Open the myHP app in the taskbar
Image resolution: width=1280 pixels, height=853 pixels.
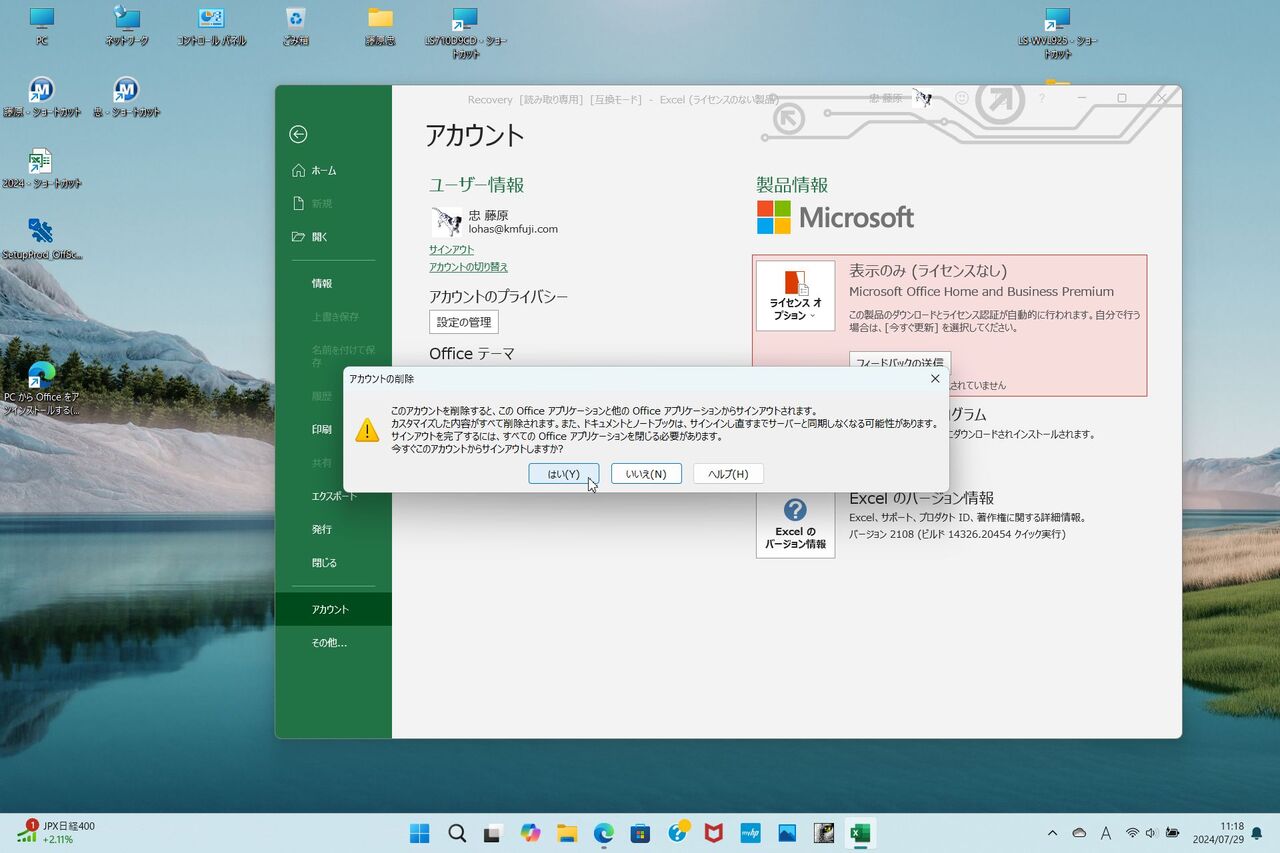pyautogui.click(x=750, y=833)
